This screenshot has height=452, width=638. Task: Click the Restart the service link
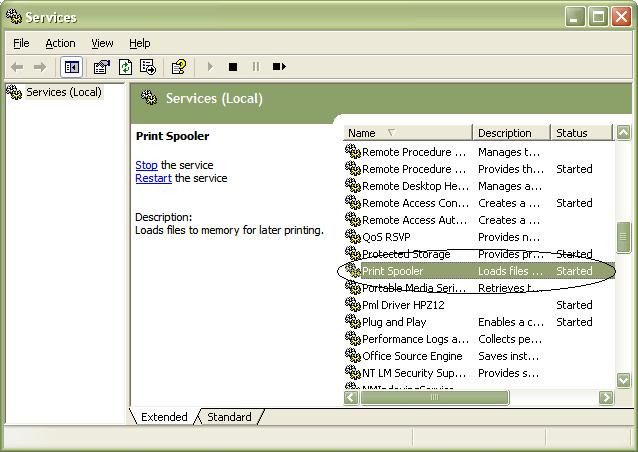(x=153, y=178)
